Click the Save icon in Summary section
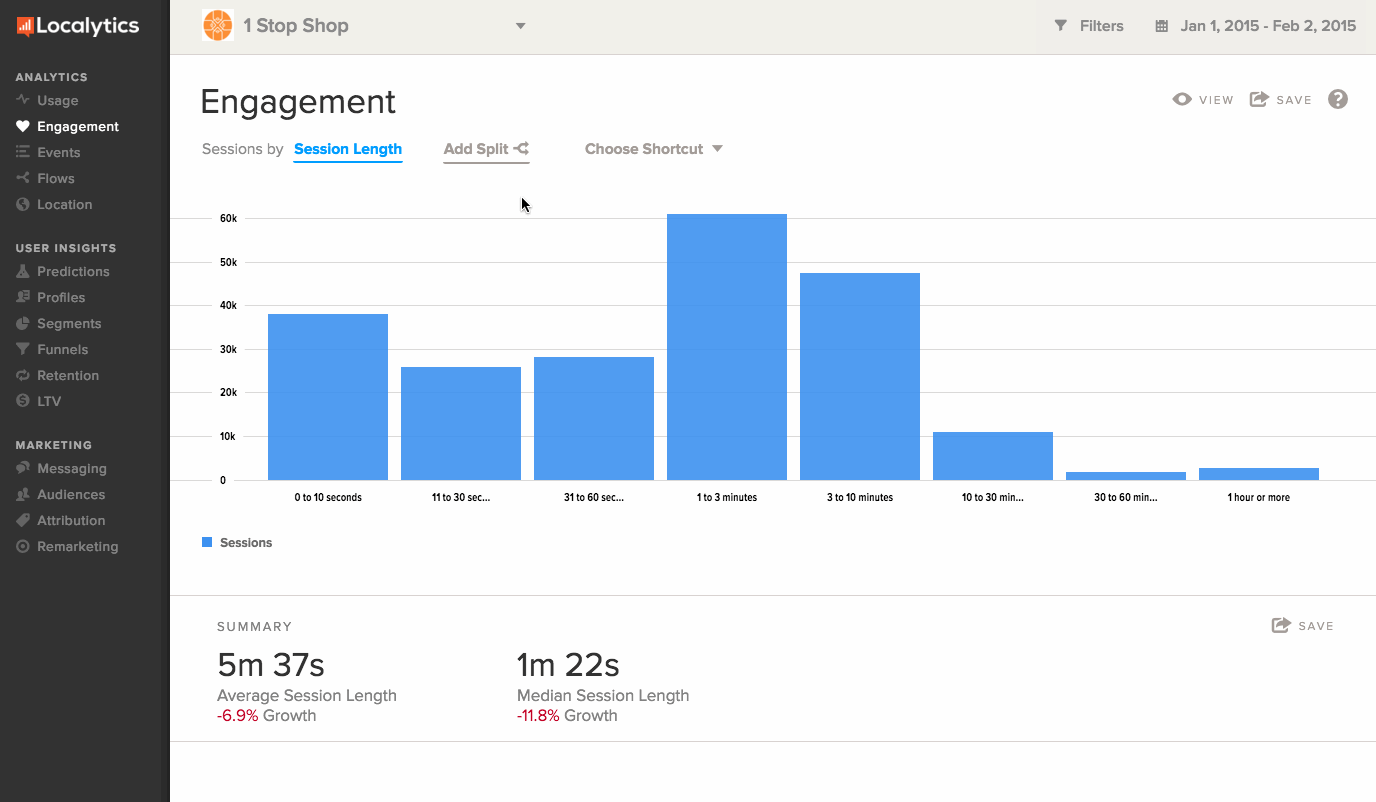This screenshot has width=1376, height=802. (x=1281, y=625)
